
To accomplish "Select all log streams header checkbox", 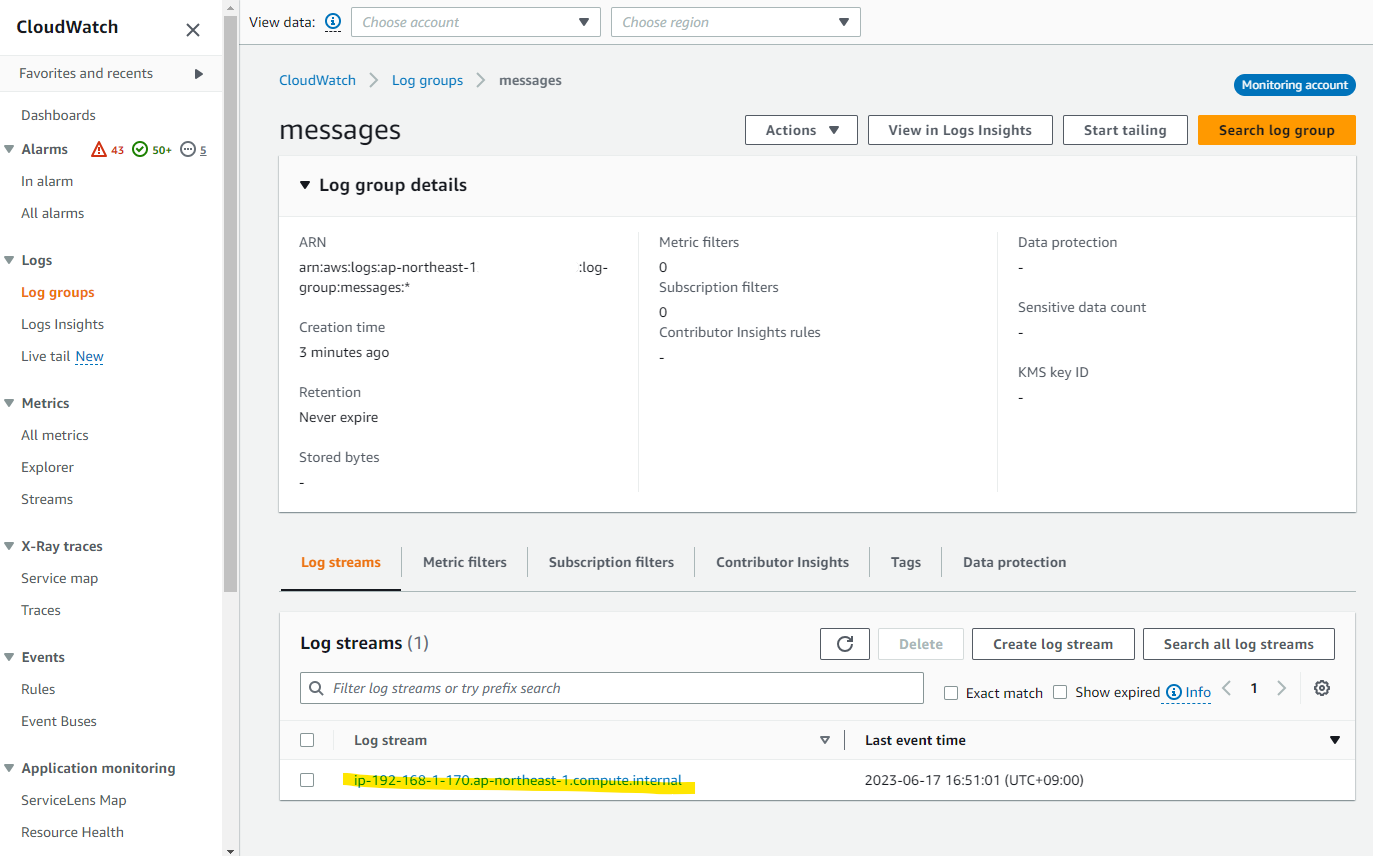I will click(307, 740).
